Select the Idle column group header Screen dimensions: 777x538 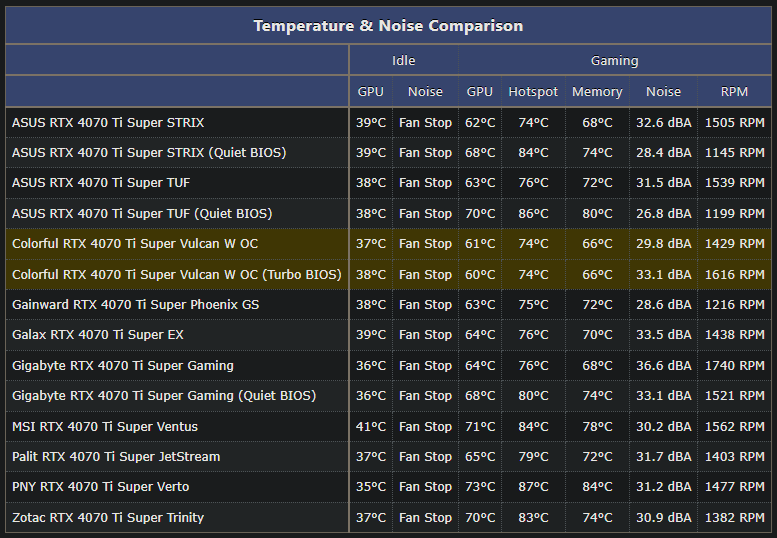coord(403,60)
